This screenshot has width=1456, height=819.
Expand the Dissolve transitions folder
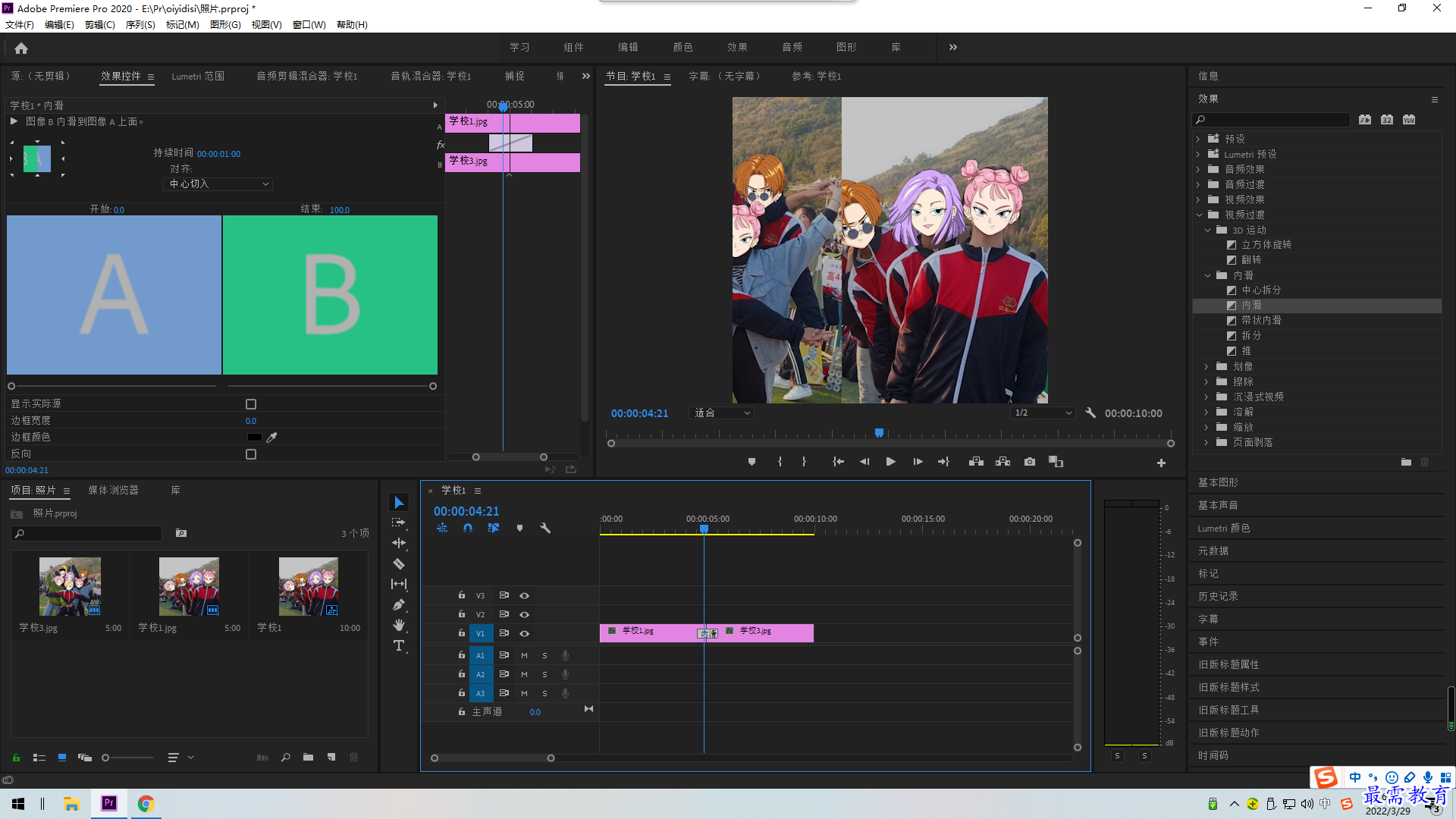(x=1207, y=413)
